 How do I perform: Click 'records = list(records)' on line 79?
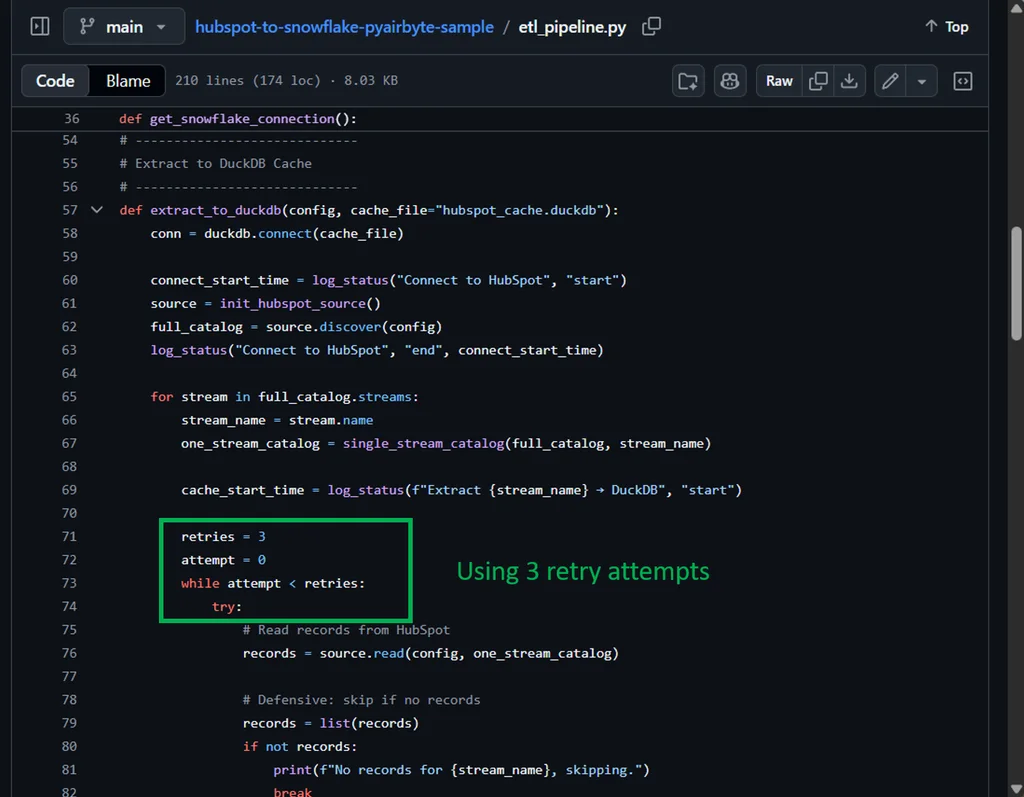coord(330,723)
